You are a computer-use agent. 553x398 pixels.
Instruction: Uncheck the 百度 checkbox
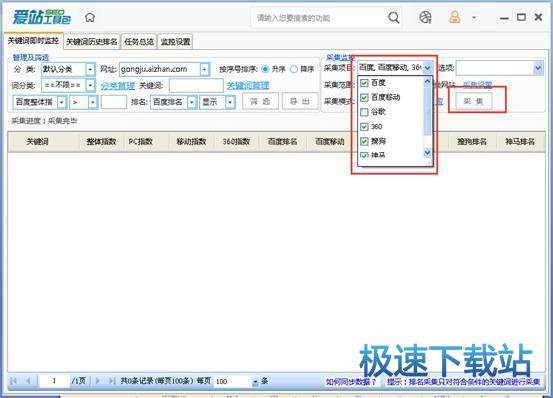pyautogui.click(x=364, y=83)
